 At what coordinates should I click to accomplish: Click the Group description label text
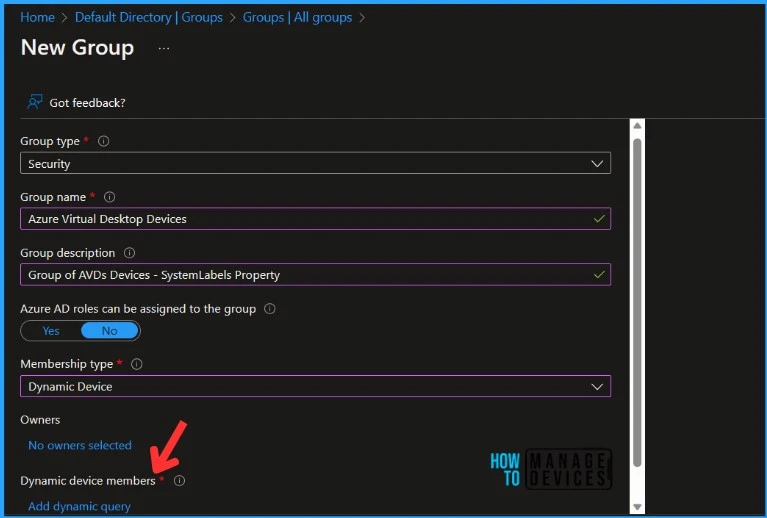tap(68, 253)
